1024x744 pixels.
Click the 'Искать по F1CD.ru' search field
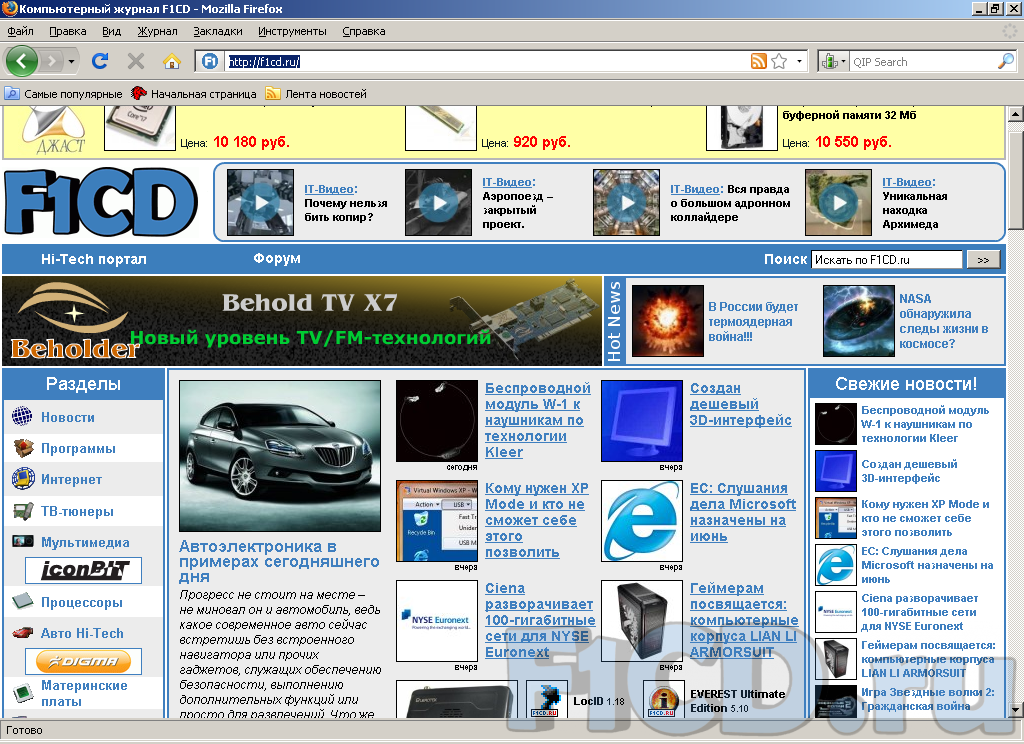click(x=886, y=259)
